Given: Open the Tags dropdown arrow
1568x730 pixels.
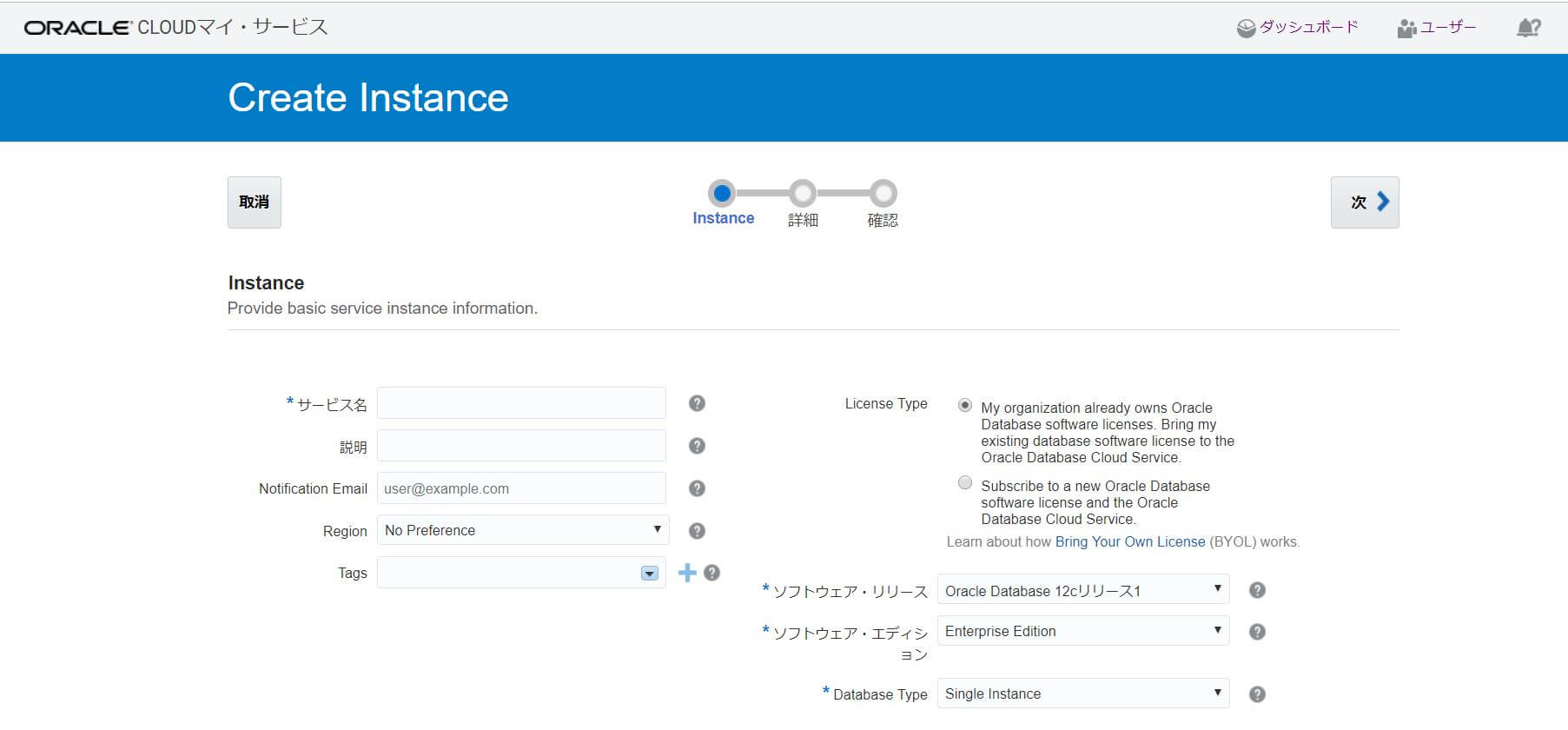Looking at the screenshot, I should click(x=649, y=574).
